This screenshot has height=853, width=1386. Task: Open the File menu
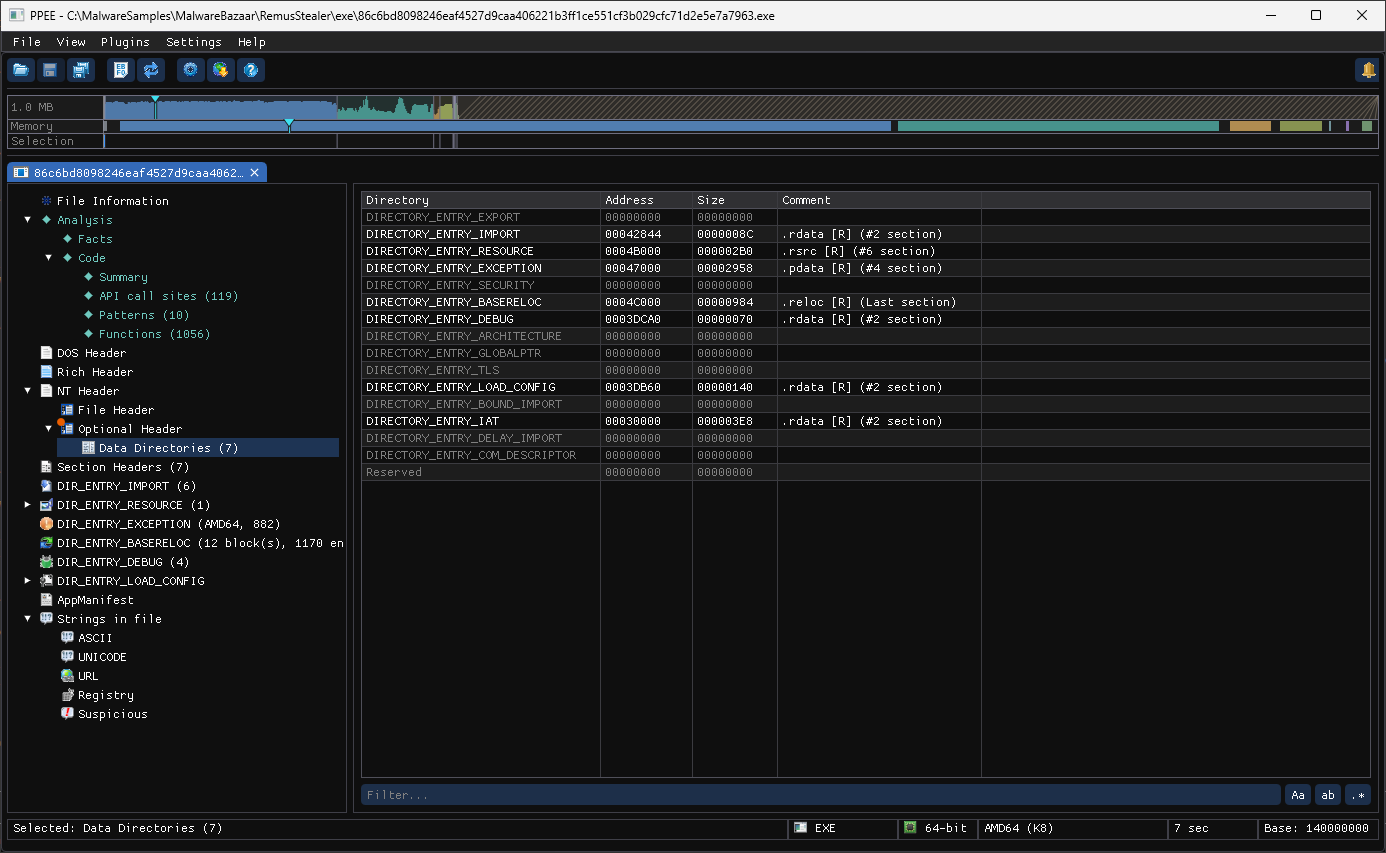pos(27,42)
